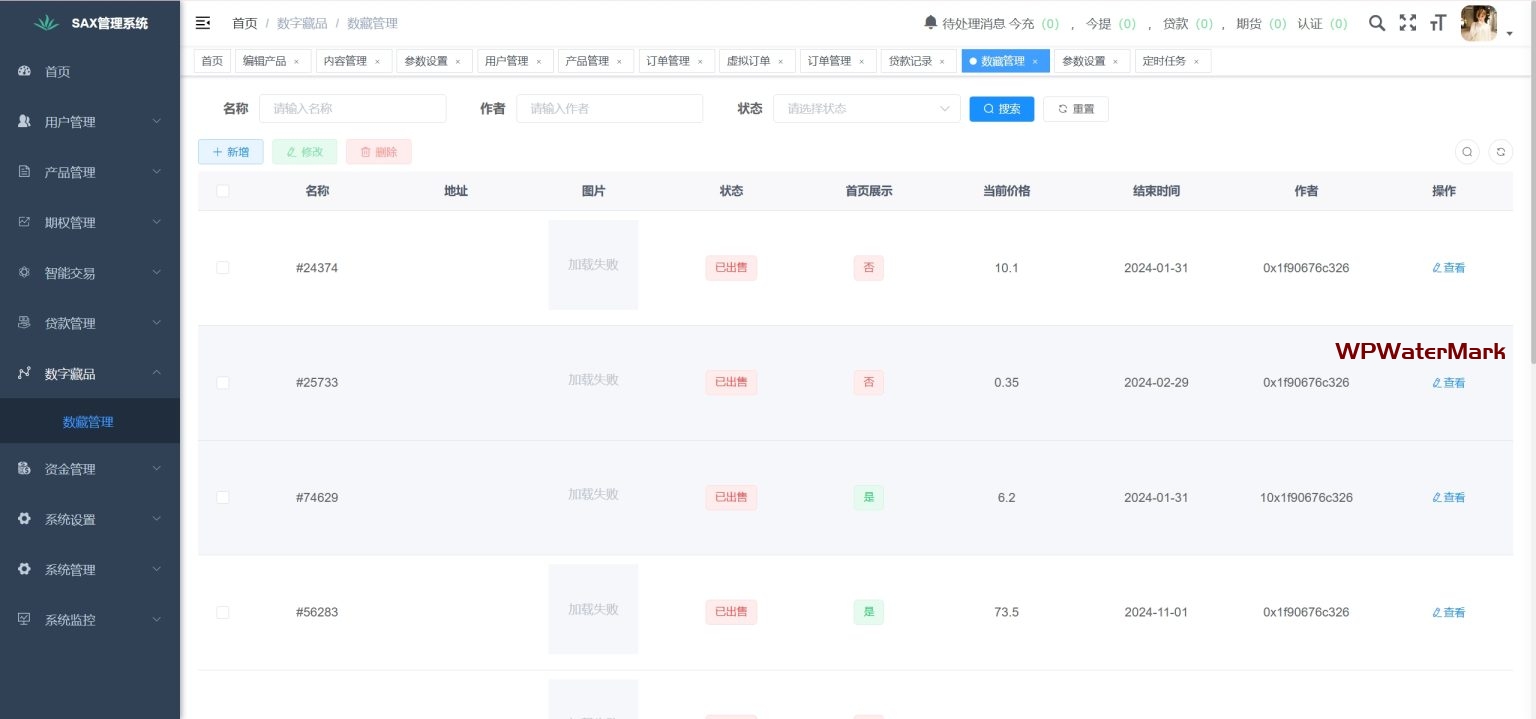Expand 资金管理 menu chevron
1536x719 pixels.
click(x=156, y=468)
